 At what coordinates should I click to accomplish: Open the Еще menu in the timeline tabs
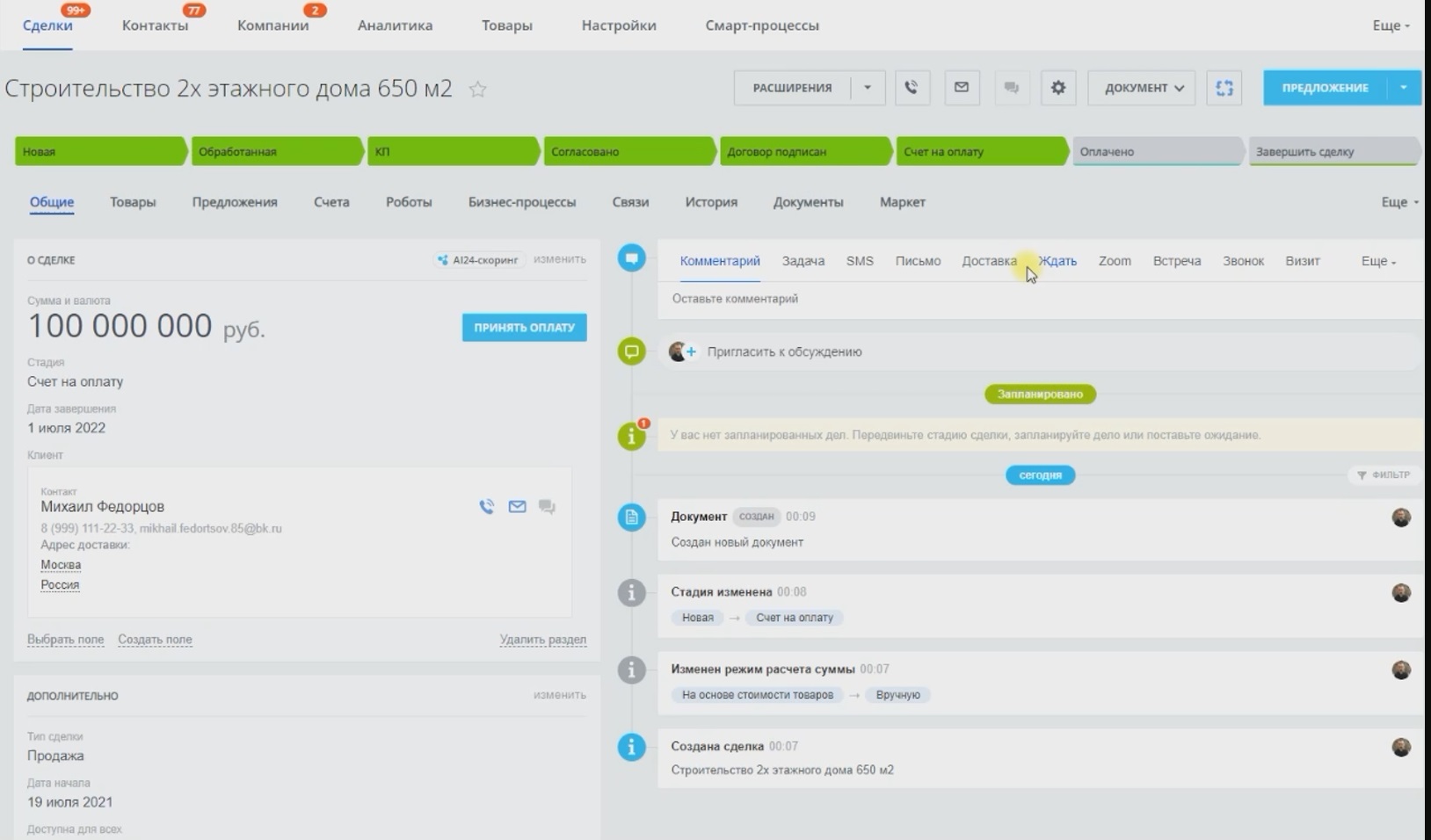point(1378,261)
